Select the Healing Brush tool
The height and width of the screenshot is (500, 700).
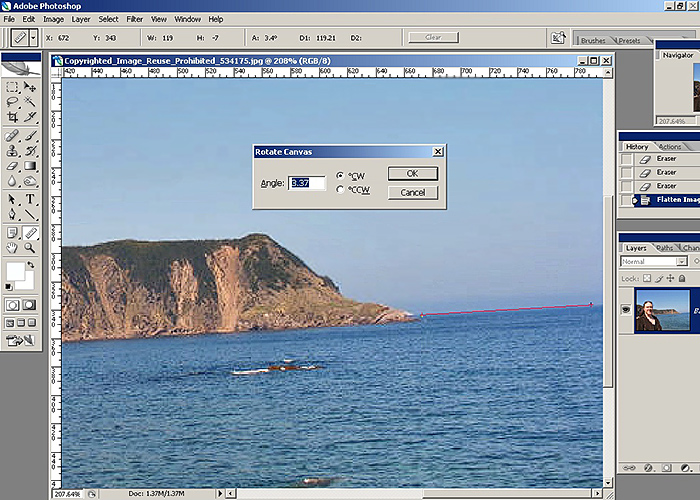[x=12, y=135]
